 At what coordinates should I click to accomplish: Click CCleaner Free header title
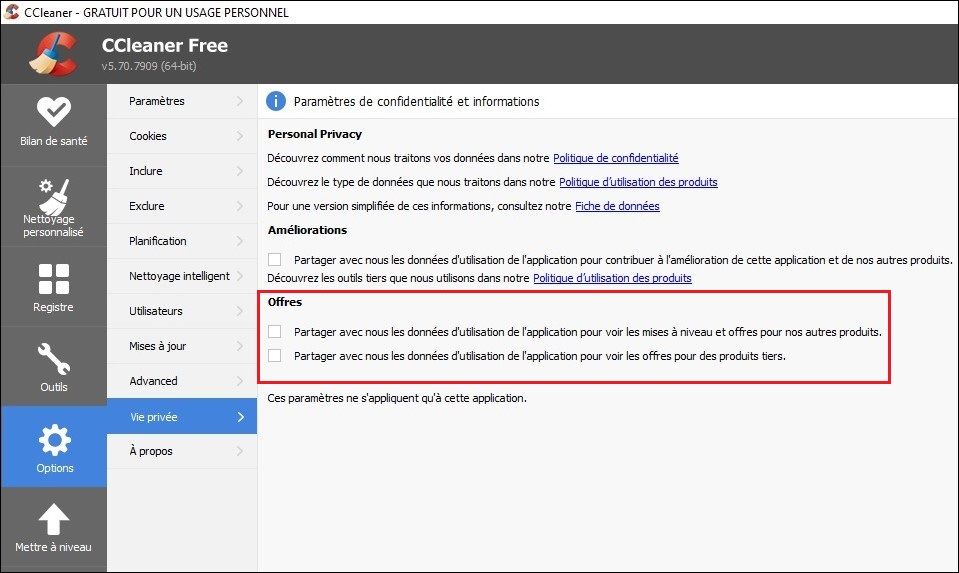coord(165,45)
